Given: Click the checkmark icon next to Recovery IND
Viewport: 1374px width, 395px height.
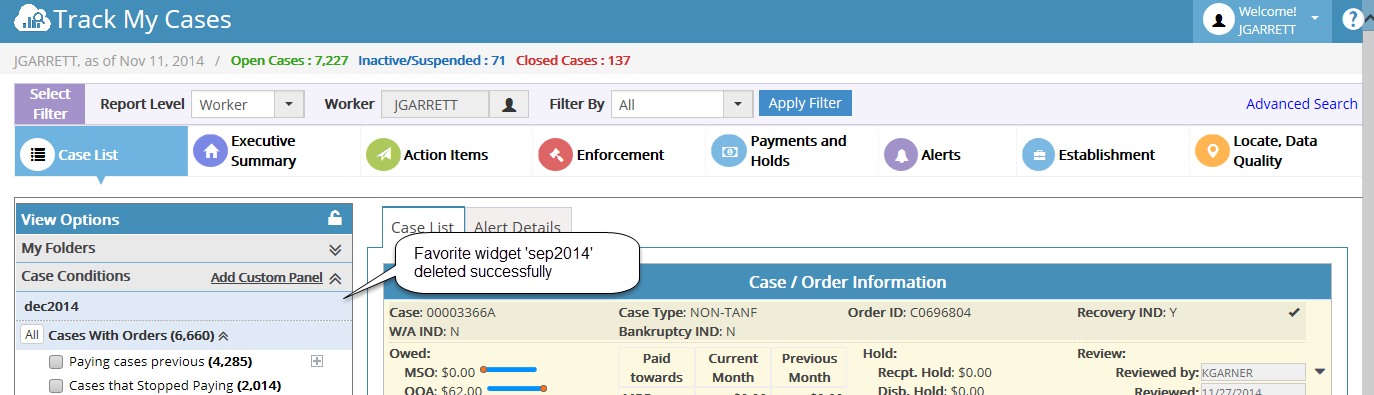Looking at the screenshot, I should click(x=1294, y=313).
